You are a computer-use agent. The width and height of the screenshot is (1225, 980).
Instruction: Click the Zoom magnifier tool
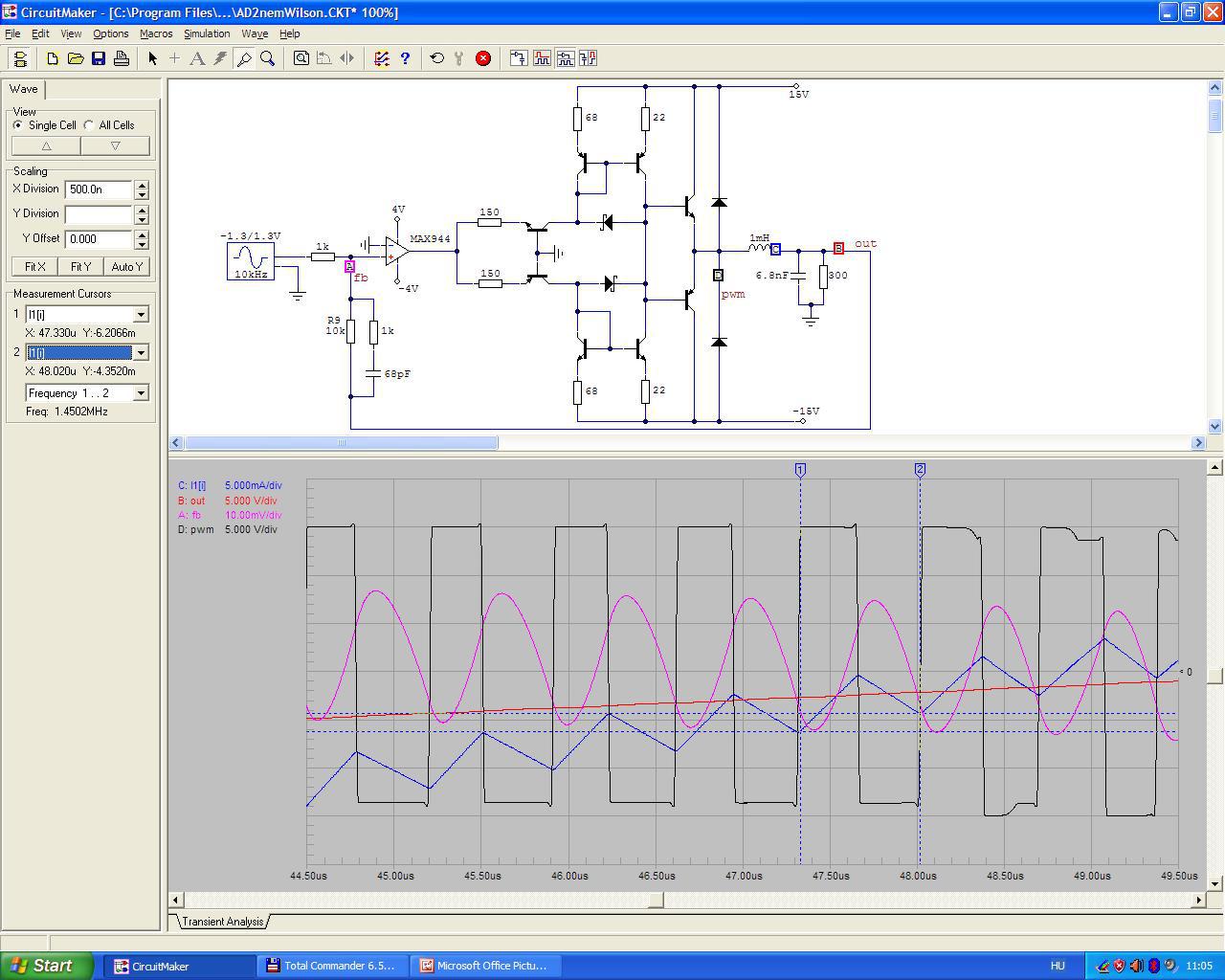click(268, 58)
